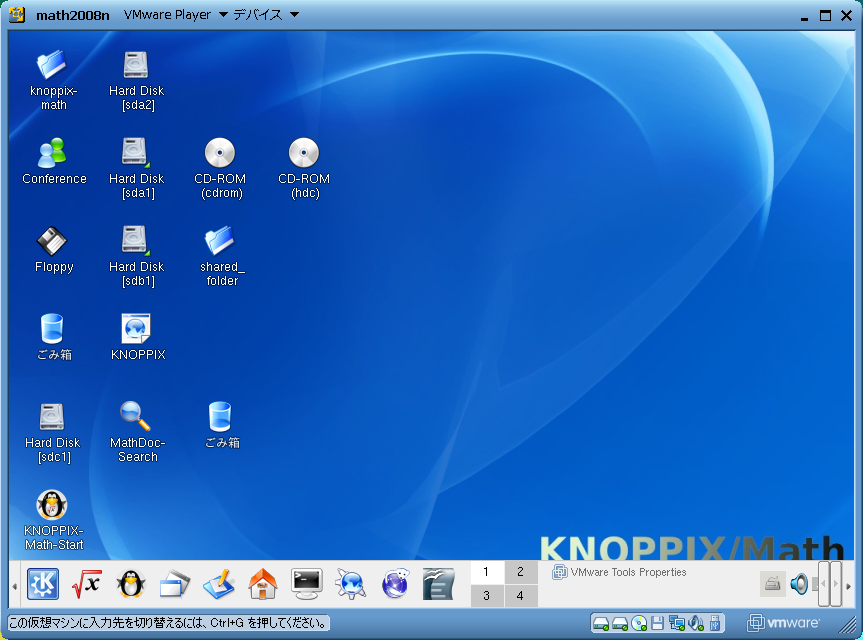Click the CD/DVD drive status icon in VMware bar
The height and width of the screenshot is (640, 863).
click(x=639, y=623)
